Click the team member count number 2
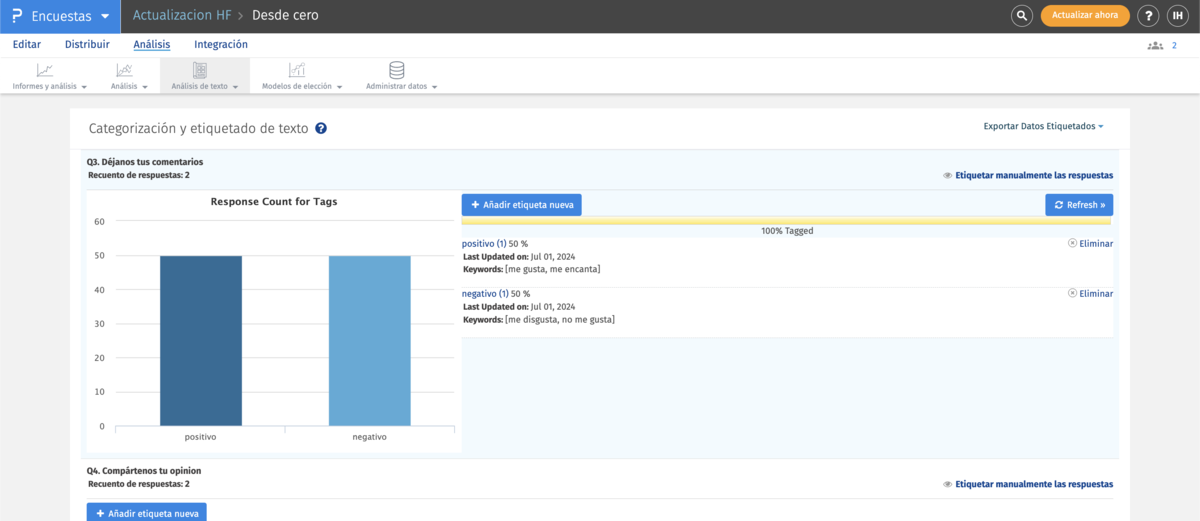This screenshot has width=1200, height=521. [1174, 45]
